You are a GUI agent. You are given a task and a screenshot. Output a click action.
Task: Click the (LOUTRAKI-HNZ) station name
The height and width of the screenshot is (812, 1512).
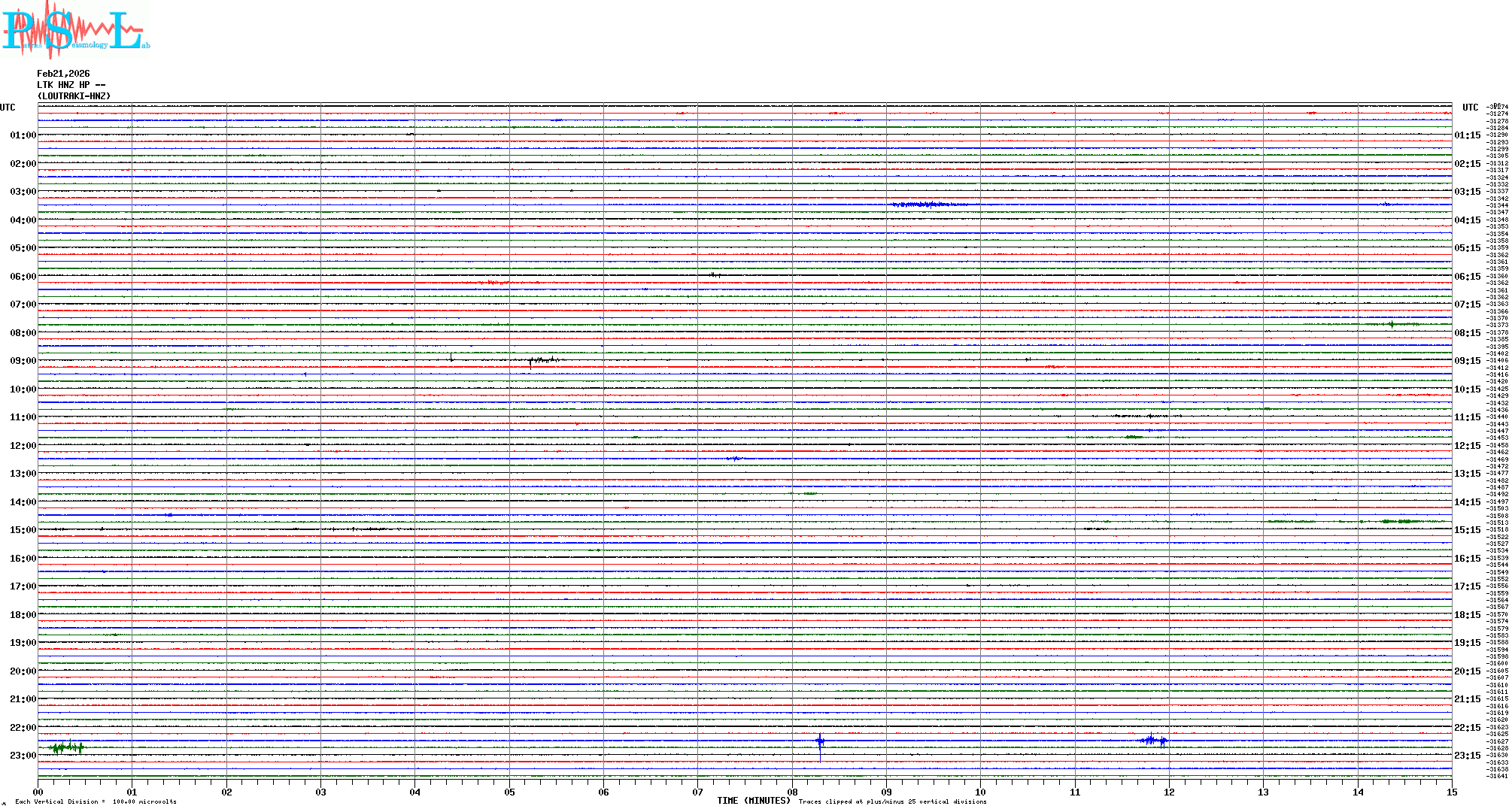tap(74, 96)
